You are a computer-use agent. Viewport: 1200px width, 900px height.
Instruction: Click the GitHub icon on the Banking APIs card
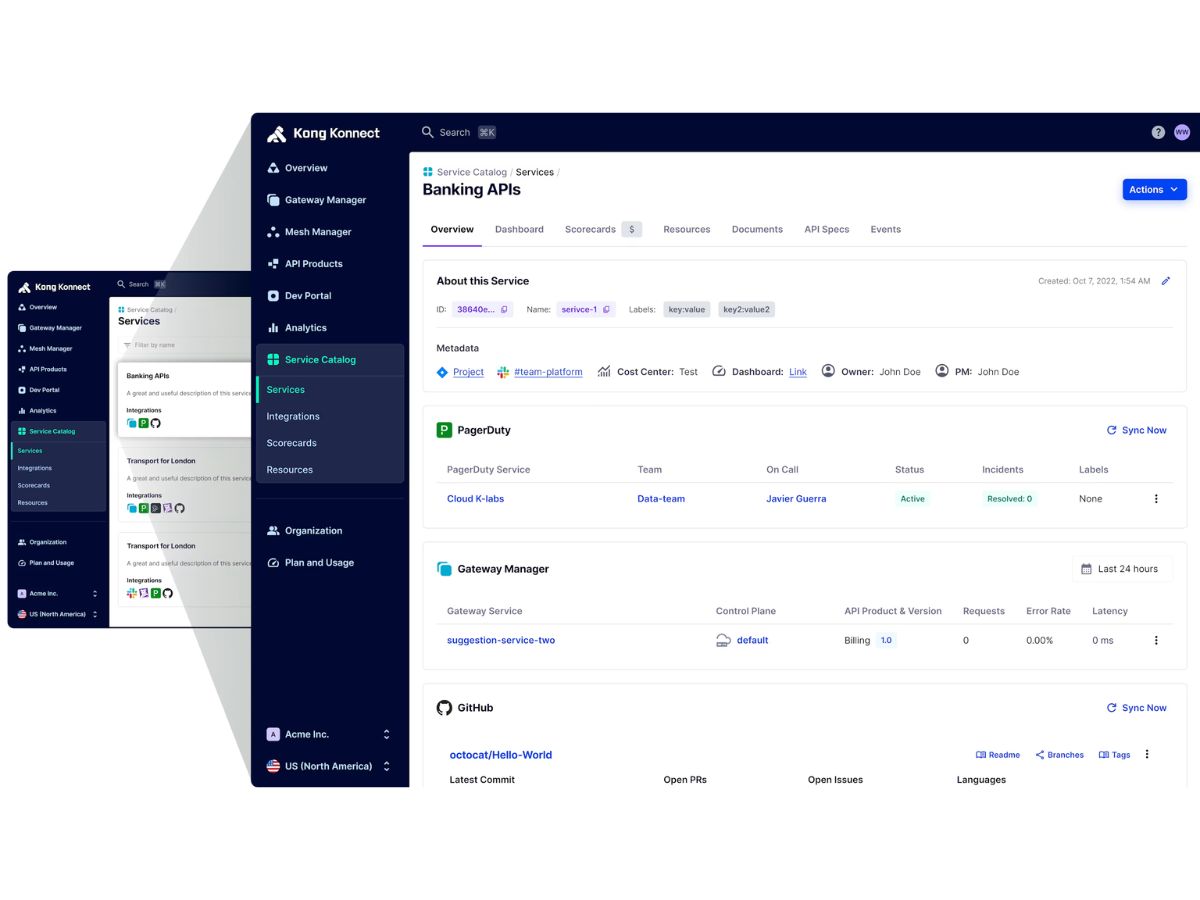pos(156,423)
